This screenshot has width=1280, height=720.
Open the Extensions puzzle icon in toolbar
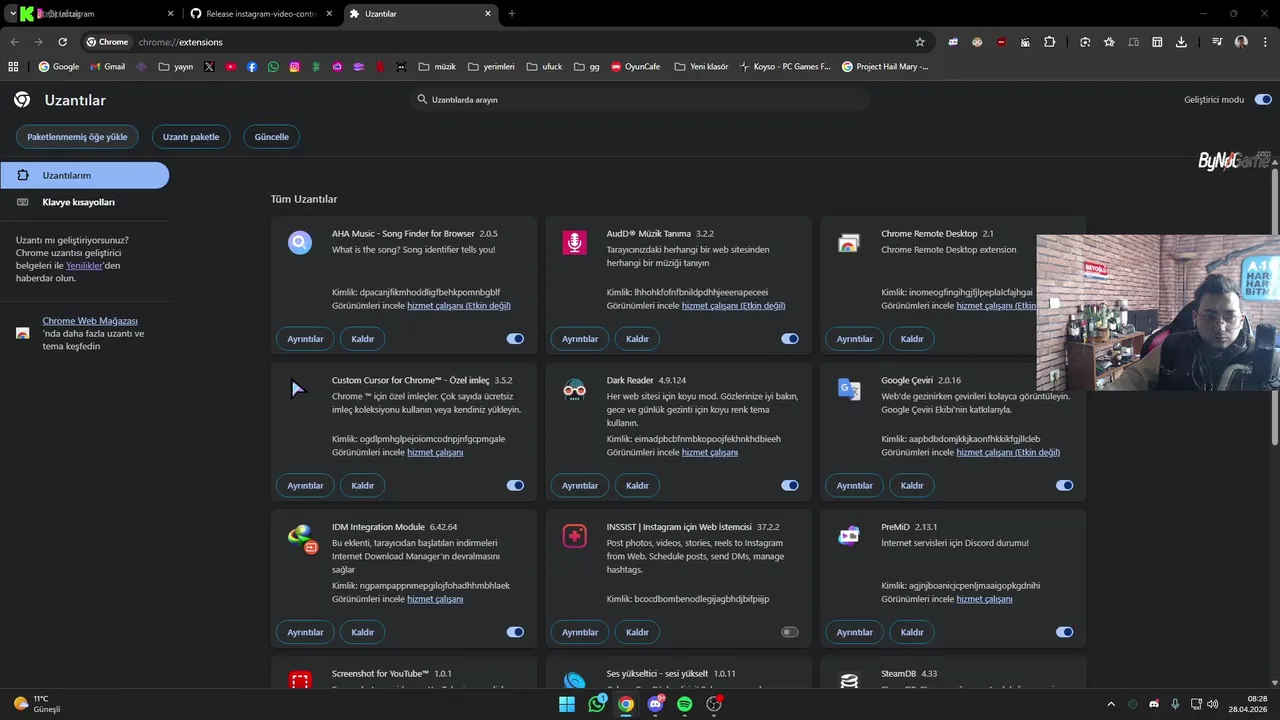point(1049,42)
